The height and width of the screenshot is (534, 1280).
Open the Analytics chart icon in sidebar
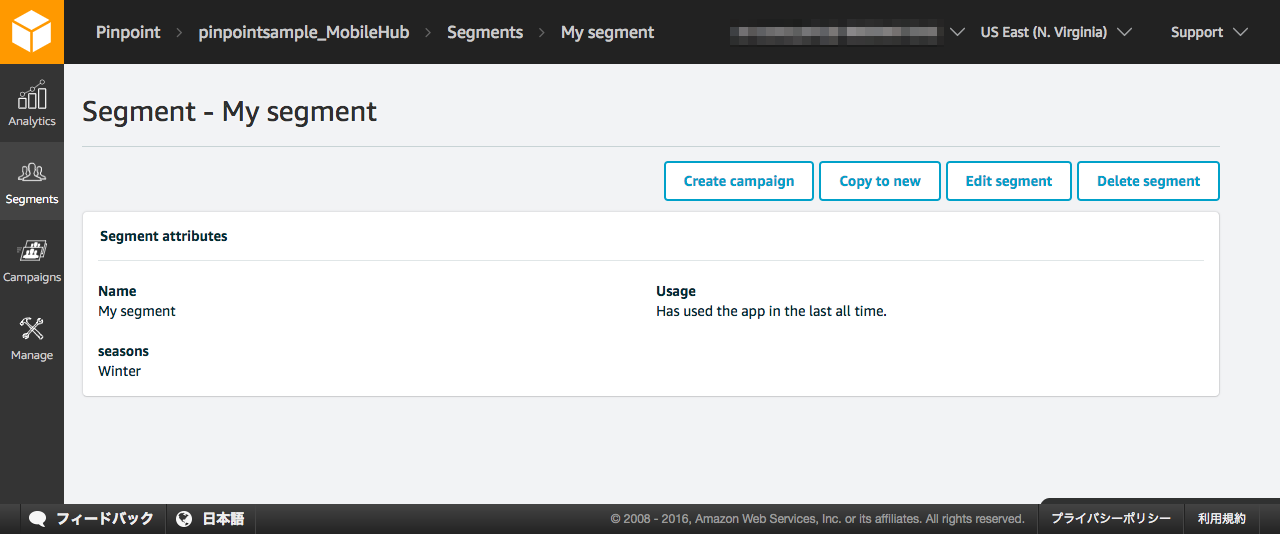(x=32, y=97)
